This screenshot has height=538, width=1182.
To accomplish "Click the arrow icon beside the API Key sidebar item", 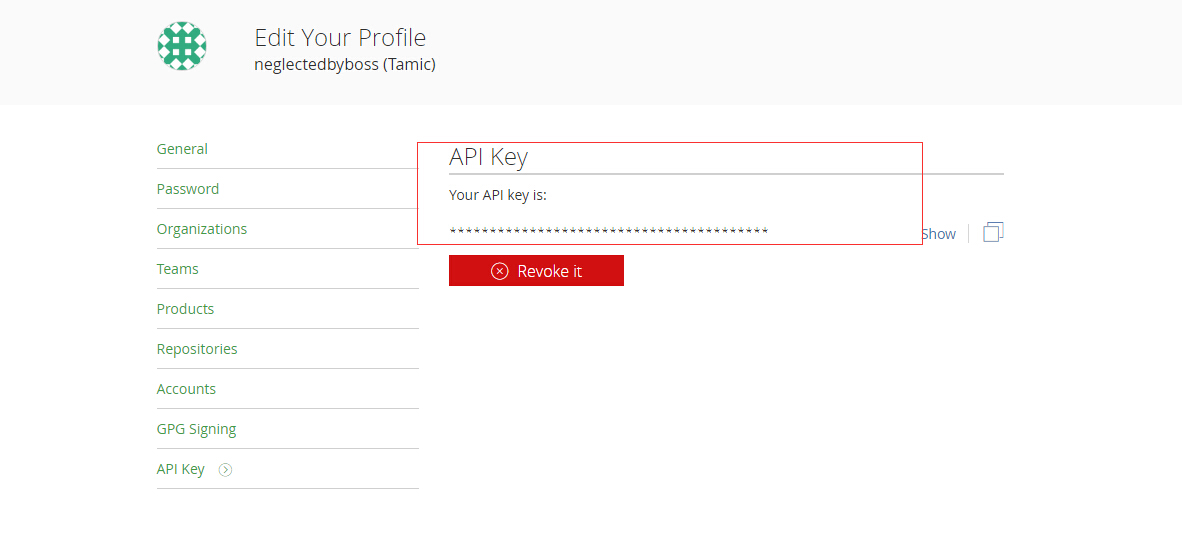I will click(225, 469).
